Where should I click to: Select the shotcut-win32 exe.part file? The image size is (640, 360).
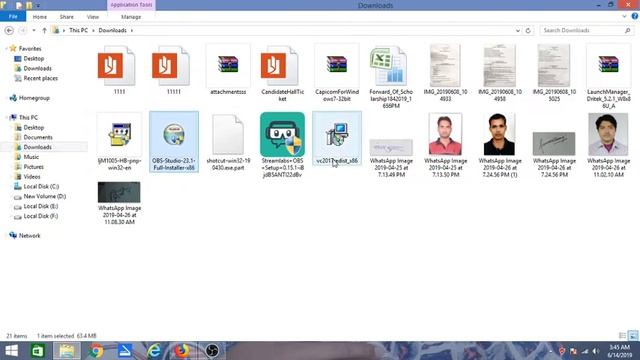click(228, 135)
